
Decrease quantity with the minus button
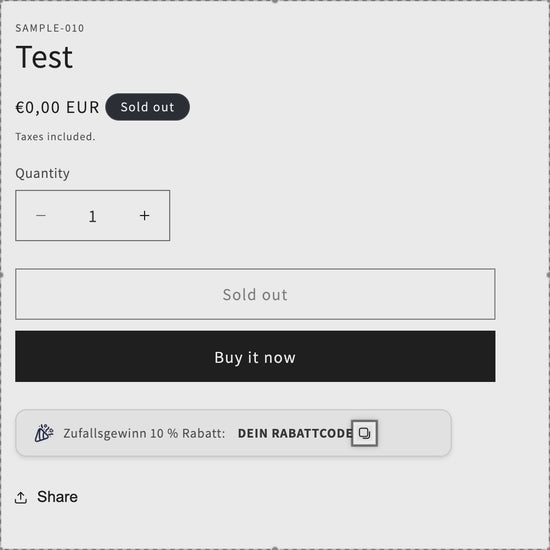pos(41,215)
